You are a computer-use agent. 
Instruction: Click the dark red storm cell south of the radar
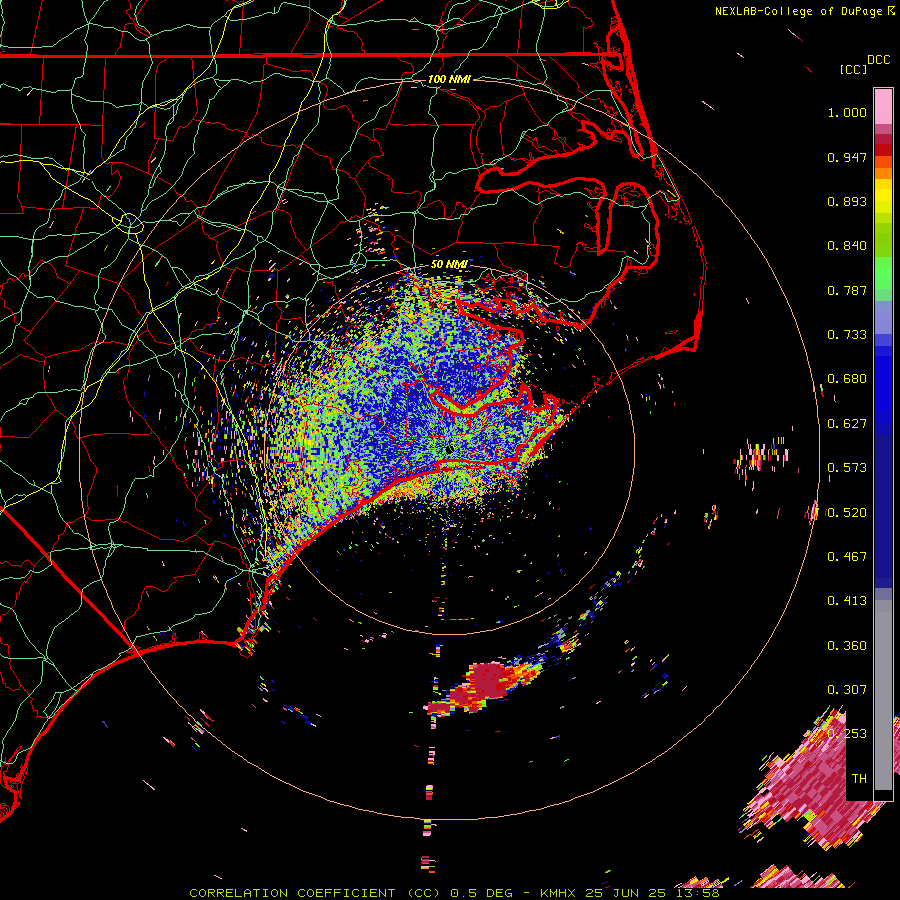coord(487,682)
